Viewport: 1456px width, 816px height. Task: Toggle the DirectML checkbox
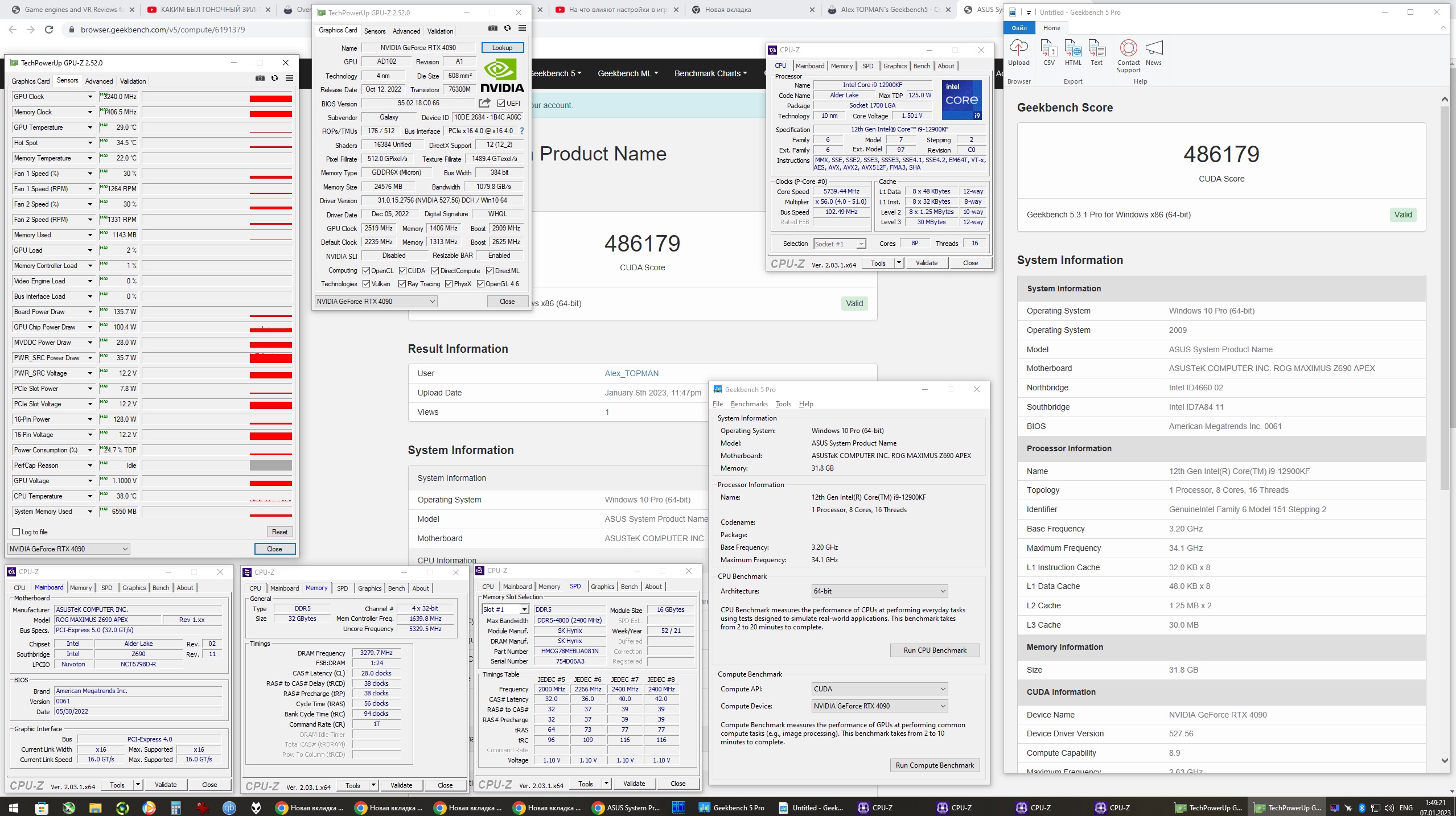point(490,271)
